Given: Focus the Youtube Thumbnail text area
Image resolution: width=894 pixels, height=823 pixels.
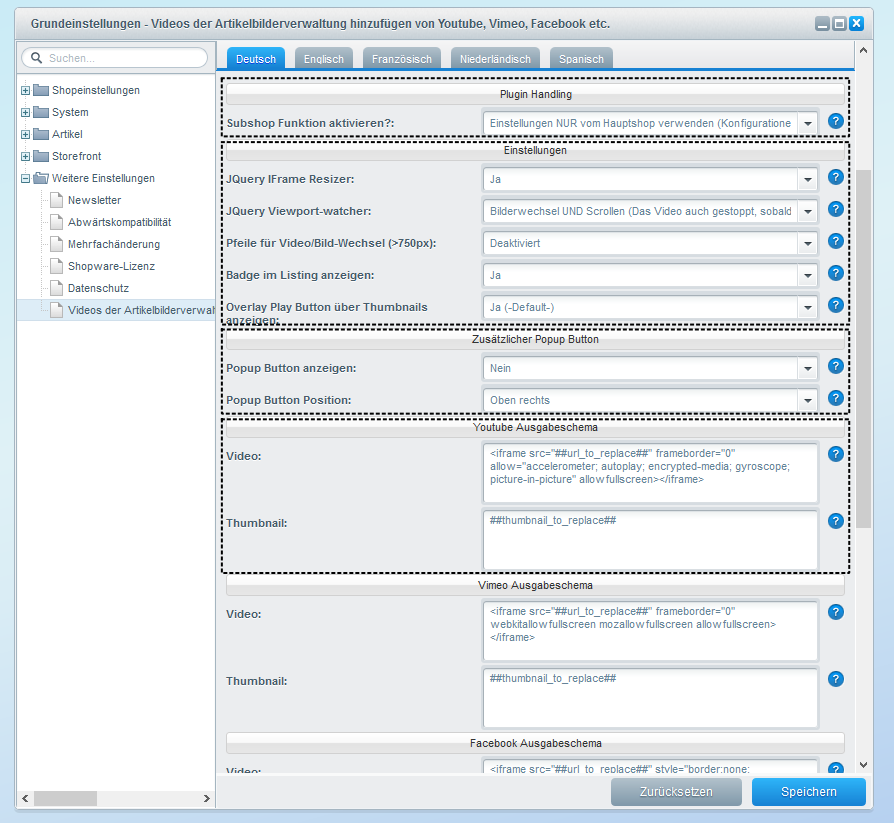Looking at the screenshot, I should point(650,540).
